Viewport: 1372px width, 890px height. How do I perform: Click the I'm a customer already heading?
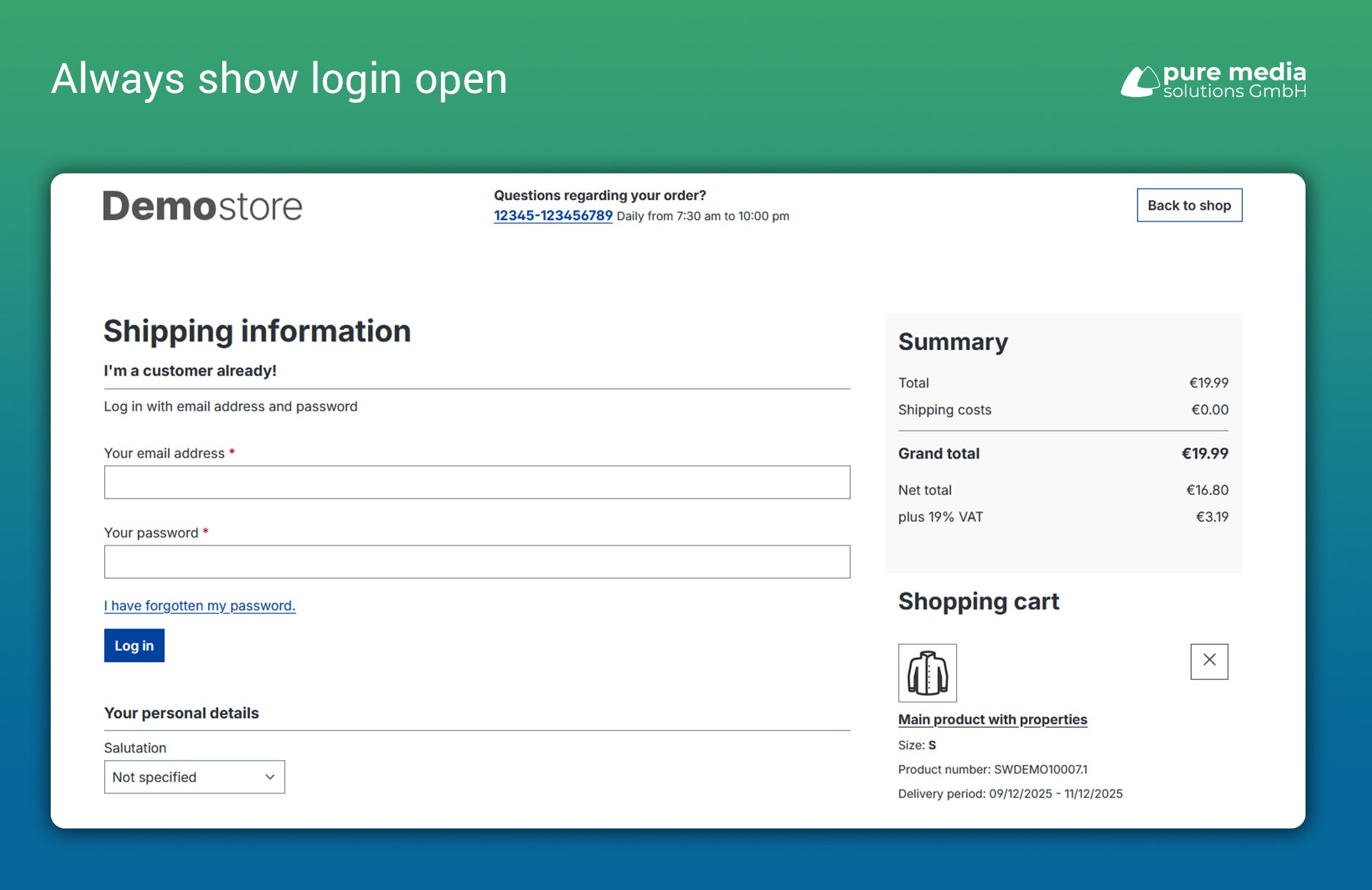pos(189,371)
